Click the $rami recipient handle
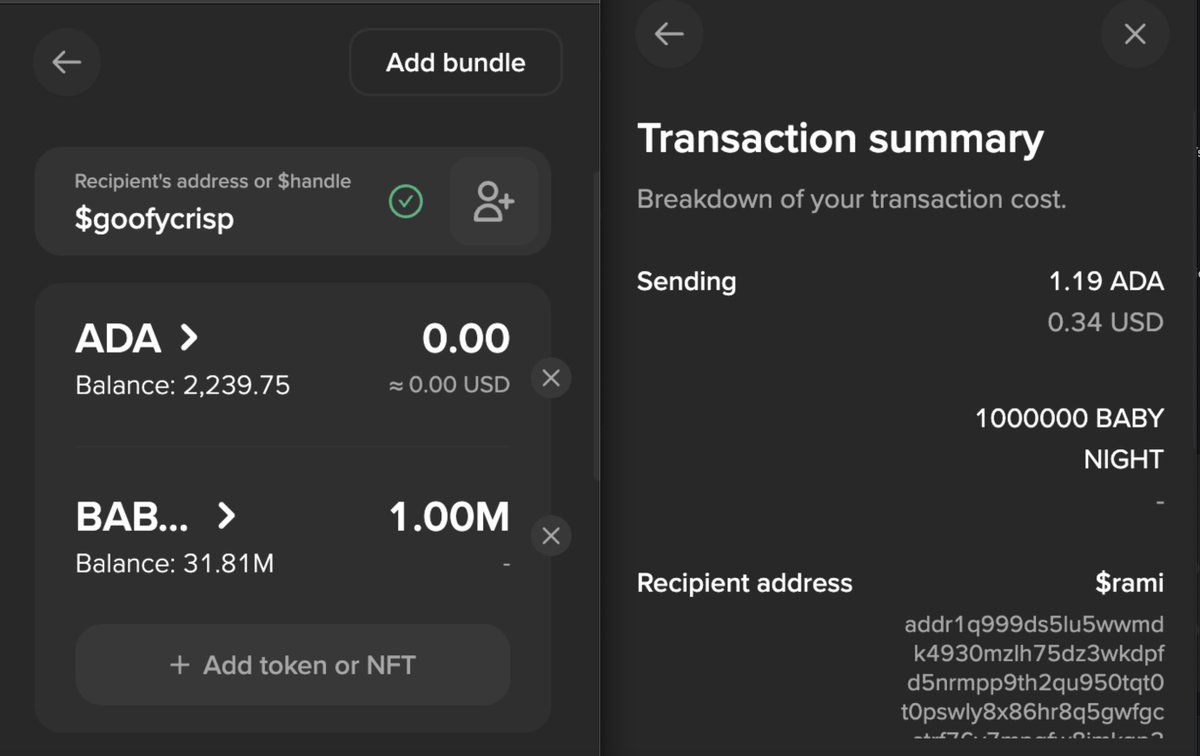The height and width of the screenshot is (756, 1200). (1130, 583)
